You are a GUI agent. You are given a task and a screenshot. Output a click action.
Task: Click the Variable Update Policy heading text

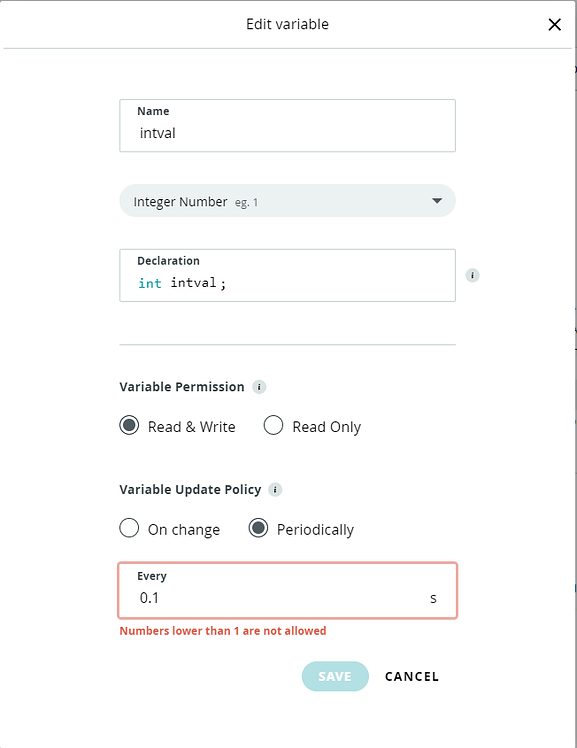pyautogui.click(x=190, y=490)
